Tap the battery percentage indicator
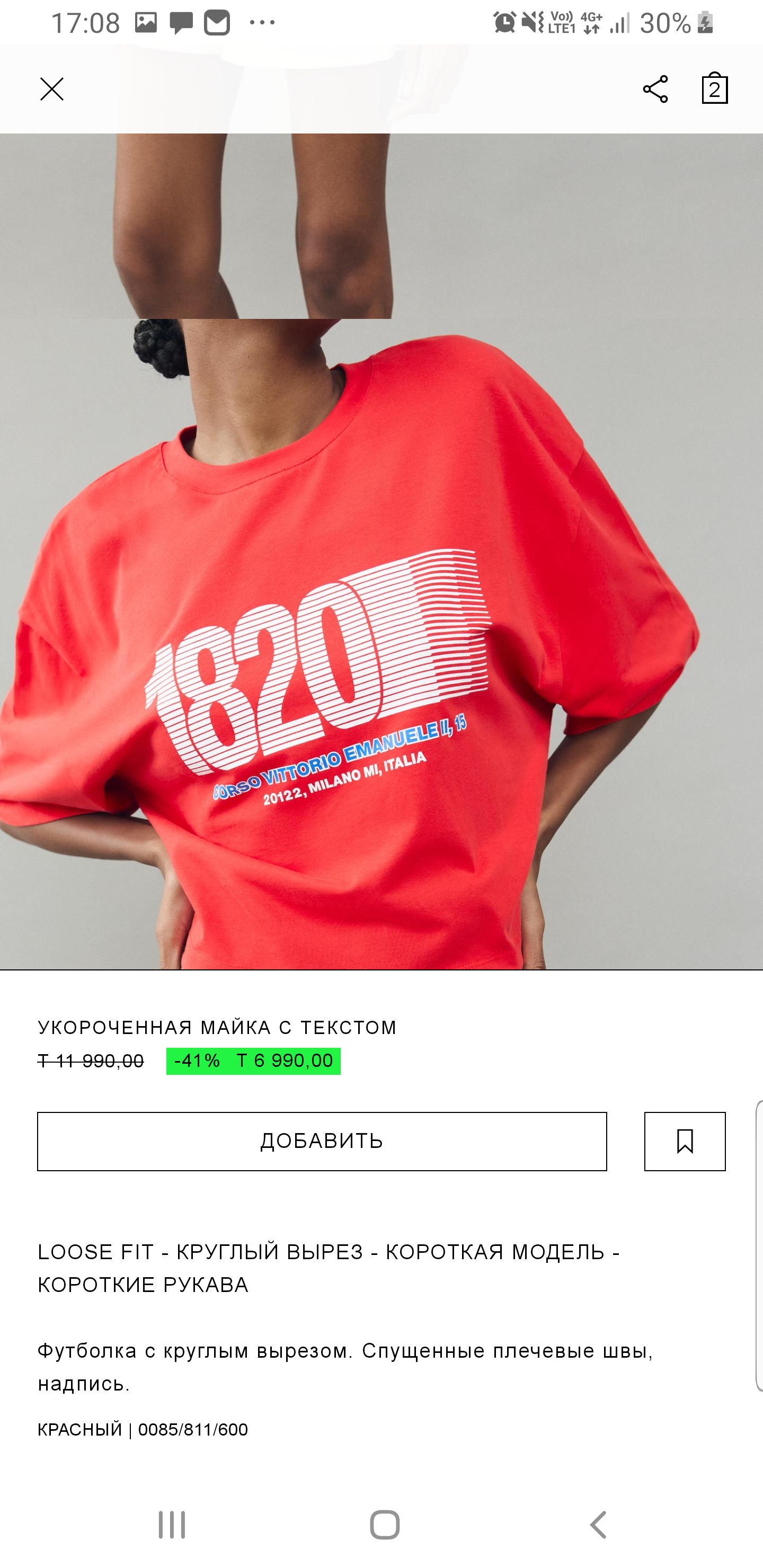 pyautogui.click(x=665, y=23)
